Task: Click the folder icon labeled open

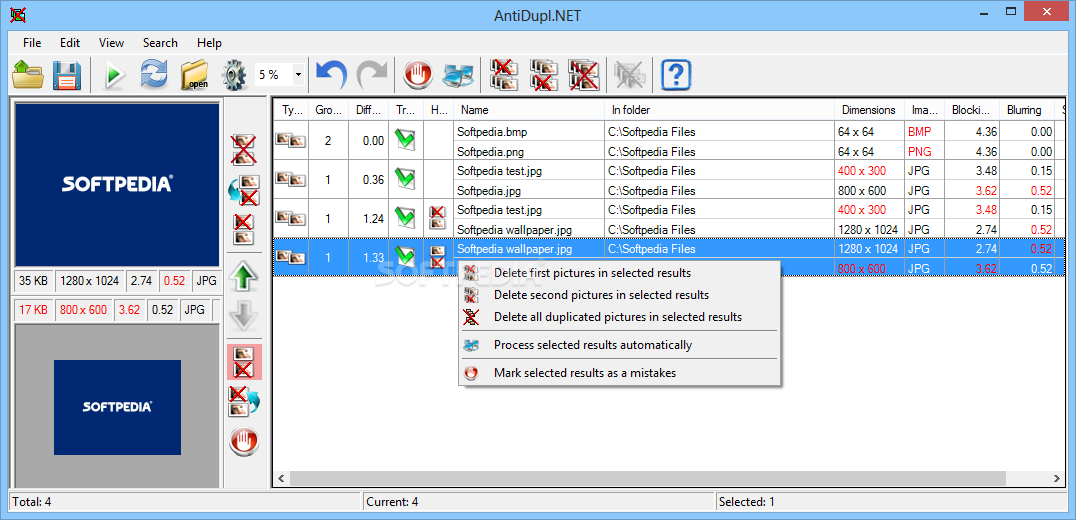Action: coord(194,74)
